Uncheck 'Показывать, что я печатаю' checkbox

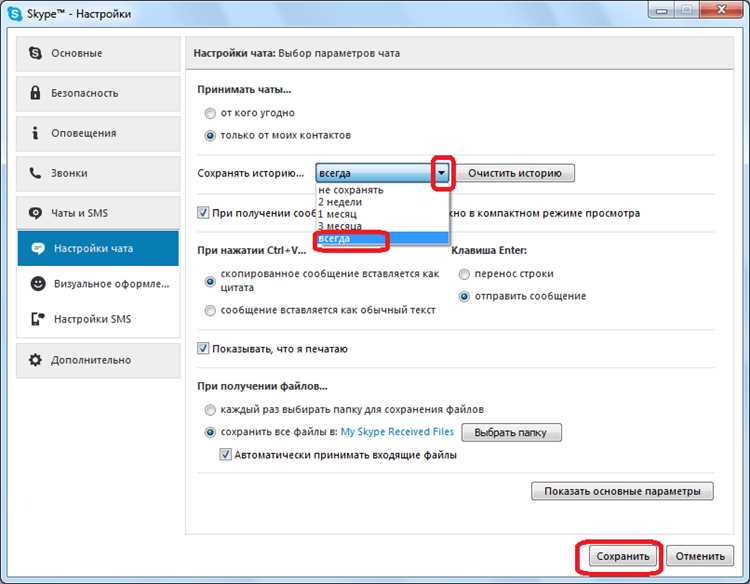(203, 348)
